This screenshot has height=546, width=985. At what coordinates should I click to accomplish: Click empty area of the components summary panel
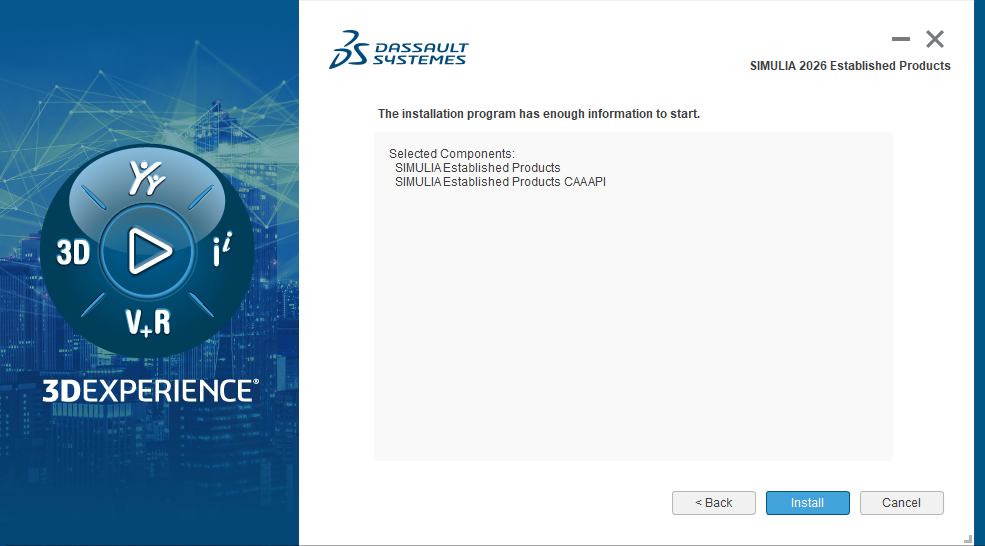click(632, 330)
